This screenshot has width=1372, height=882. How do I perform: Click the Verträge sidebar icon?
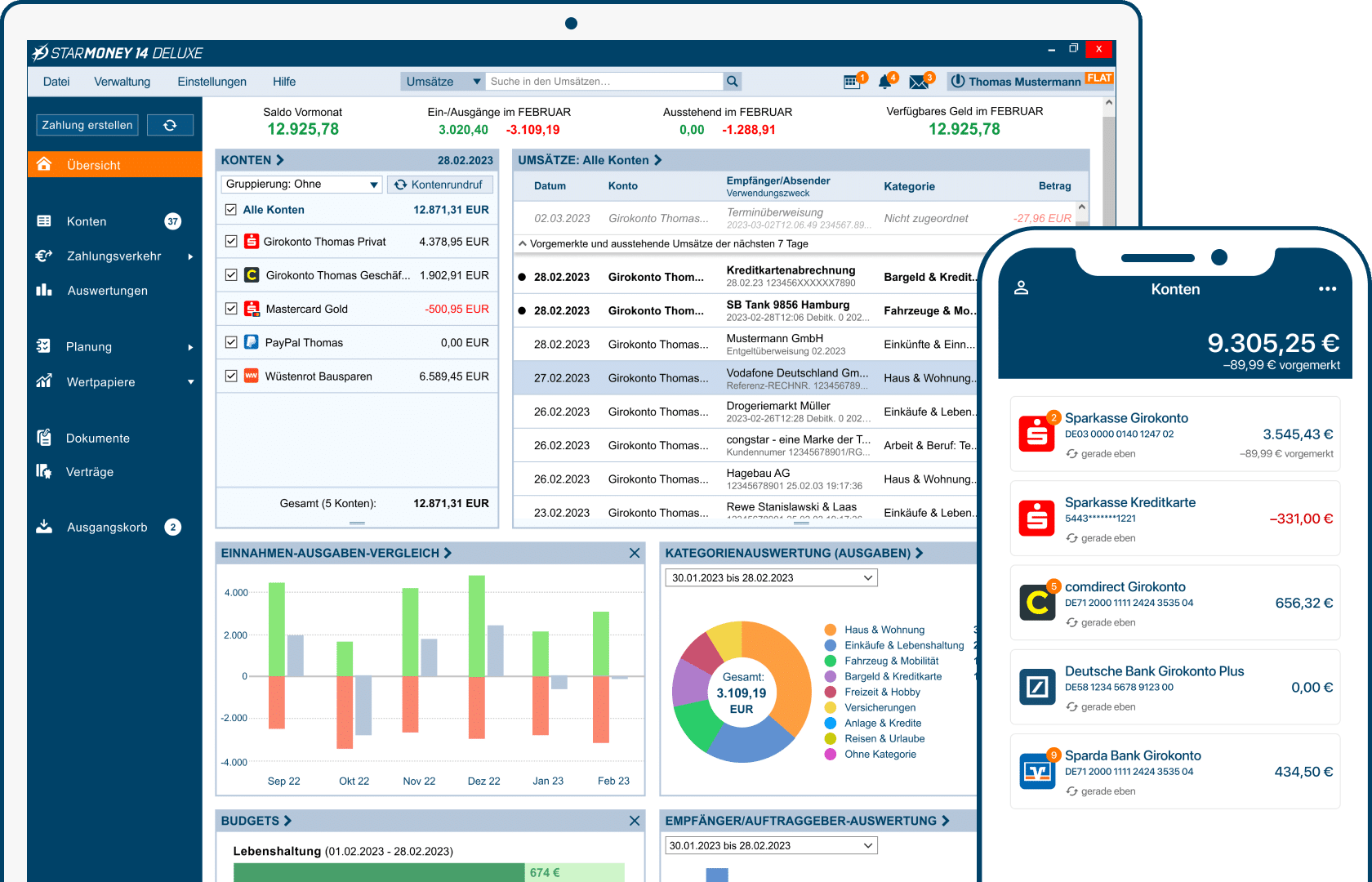[44, 471]
